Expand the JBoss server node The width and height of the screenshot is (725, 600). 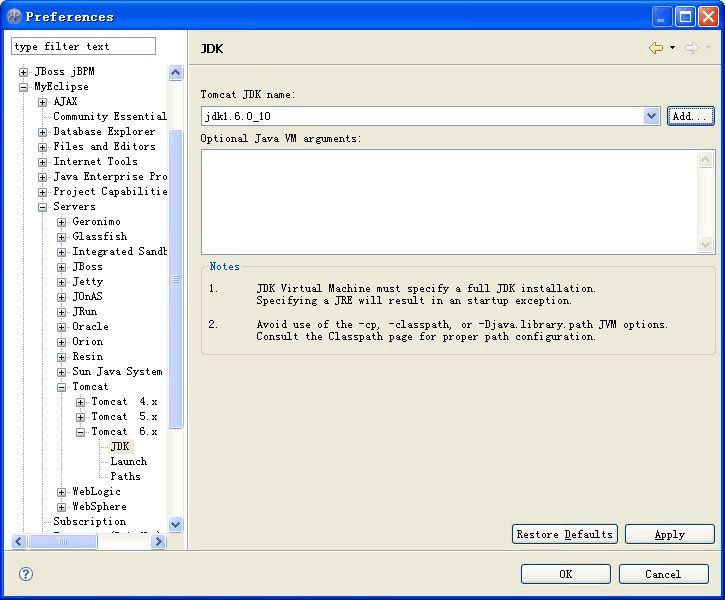(61, 267)
